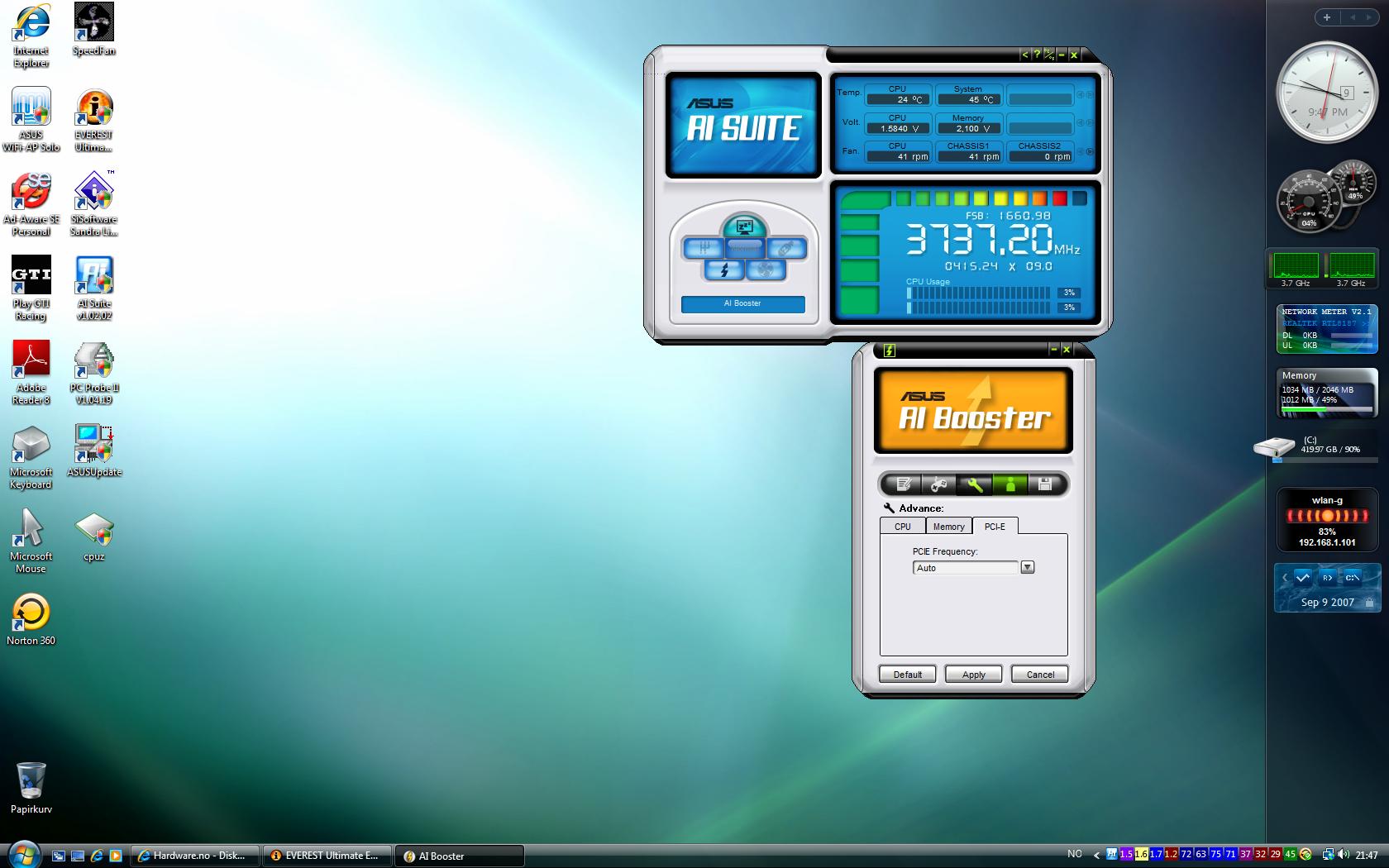Open Adobe Reader 8 desktop icon
This screenshot has width=1389, height=868.
(x=31, y=373)
